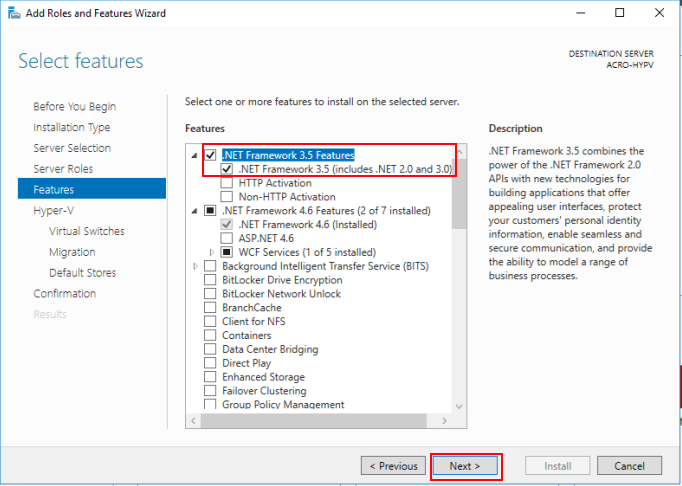Viewport: 682px width, 486px height.
Task: Collapse the .NET Framework 3.5 Features node
Action: coord(194,155)
